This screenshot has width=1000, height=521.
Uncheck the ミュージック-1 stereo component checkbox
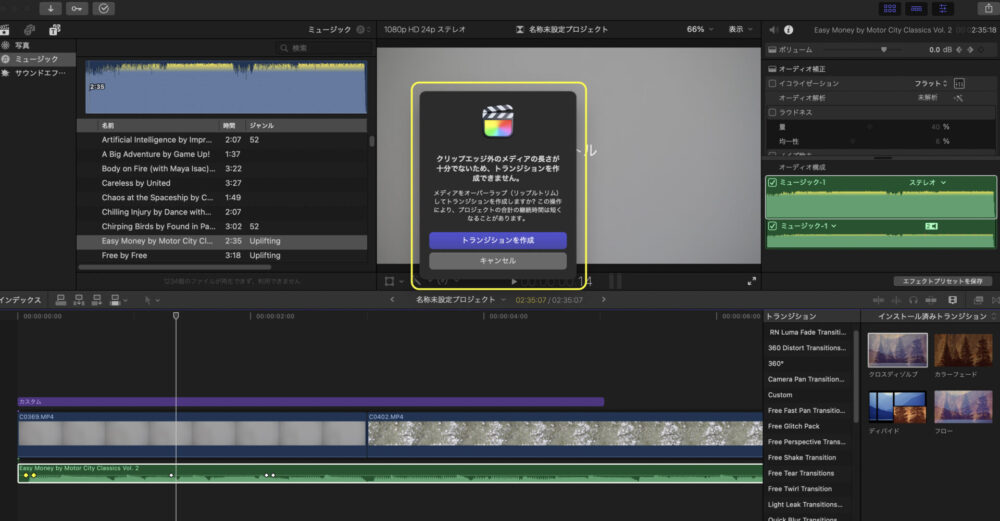[x=772, y=183]
